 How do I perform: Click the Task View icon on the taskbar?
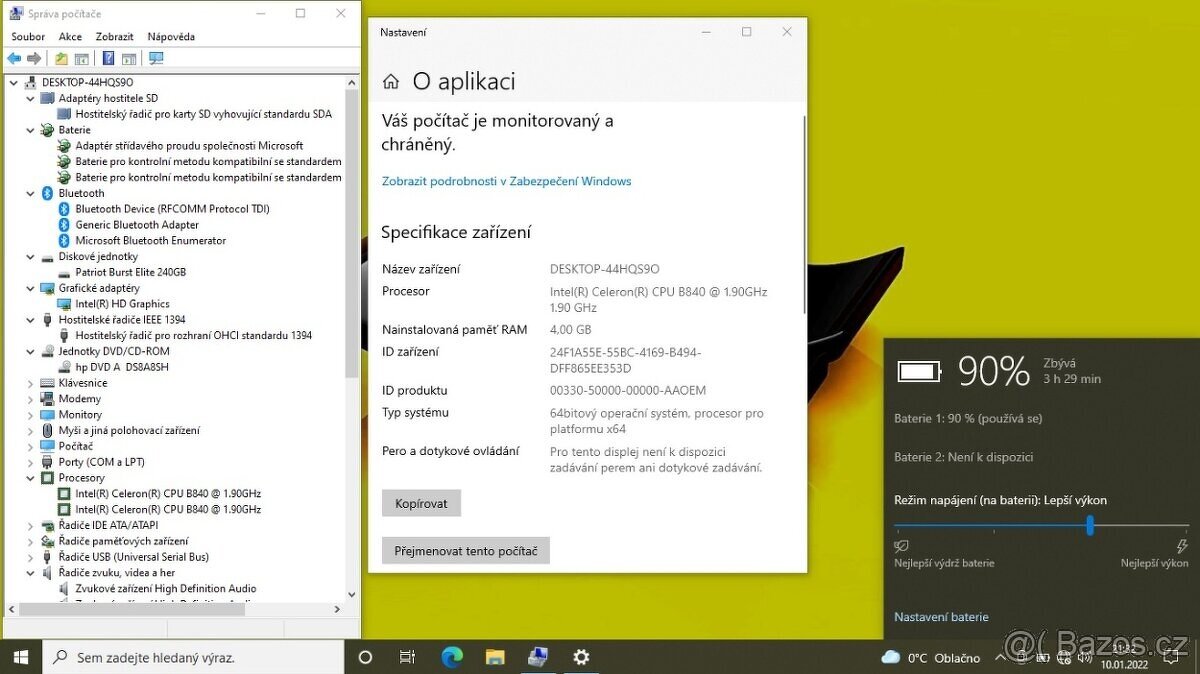pos(407,657)
